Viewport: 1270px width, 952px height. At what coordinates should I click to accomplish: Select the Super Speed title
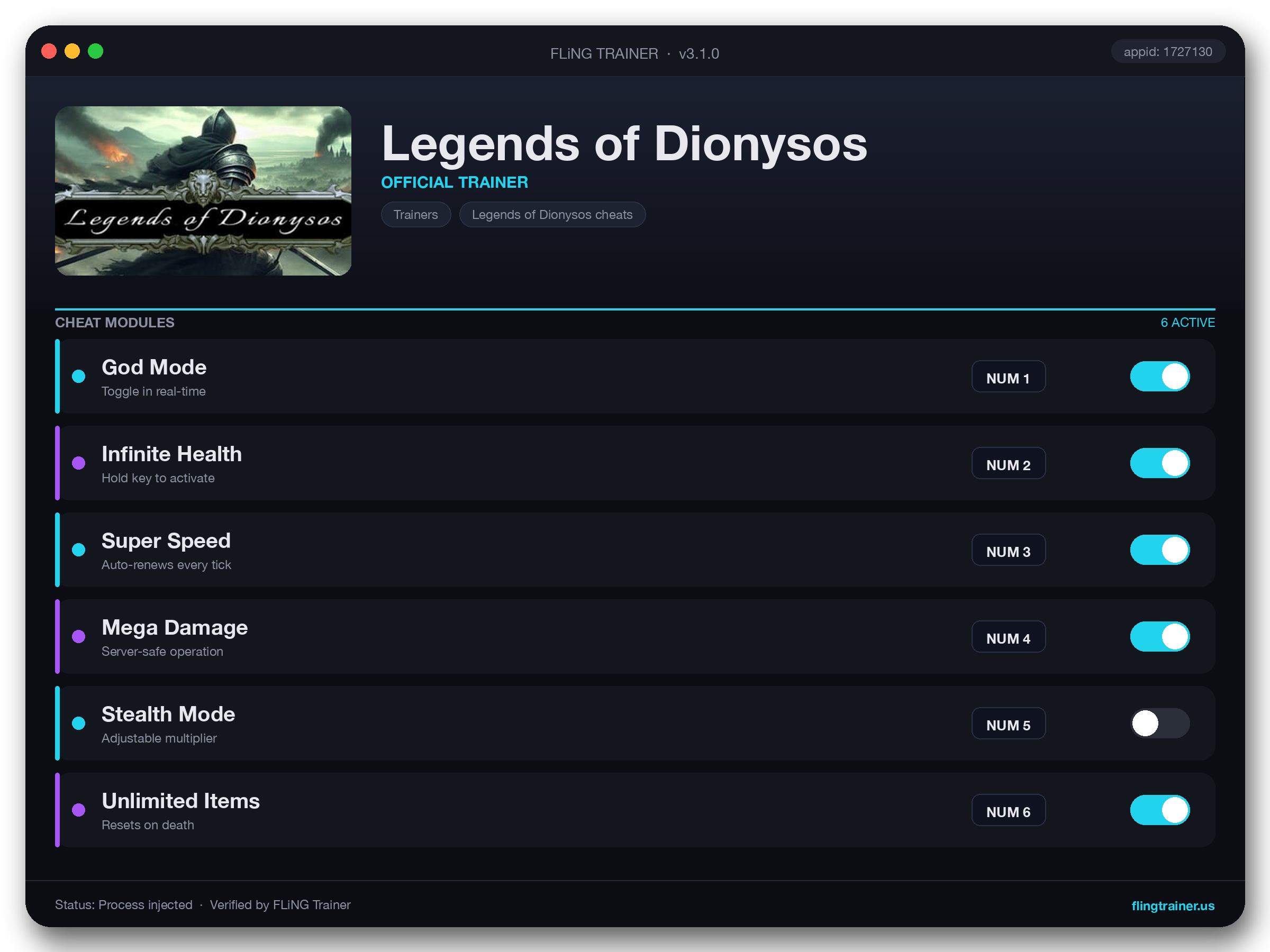click(166, 541)
